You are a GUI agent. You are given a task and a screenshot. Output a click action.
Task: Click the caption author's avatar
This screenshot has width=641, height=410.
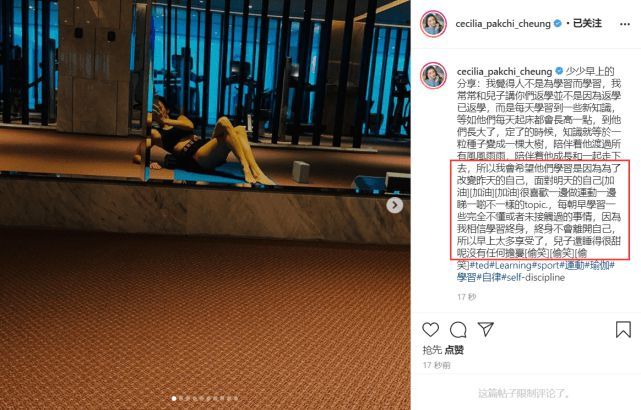point(433,76)
